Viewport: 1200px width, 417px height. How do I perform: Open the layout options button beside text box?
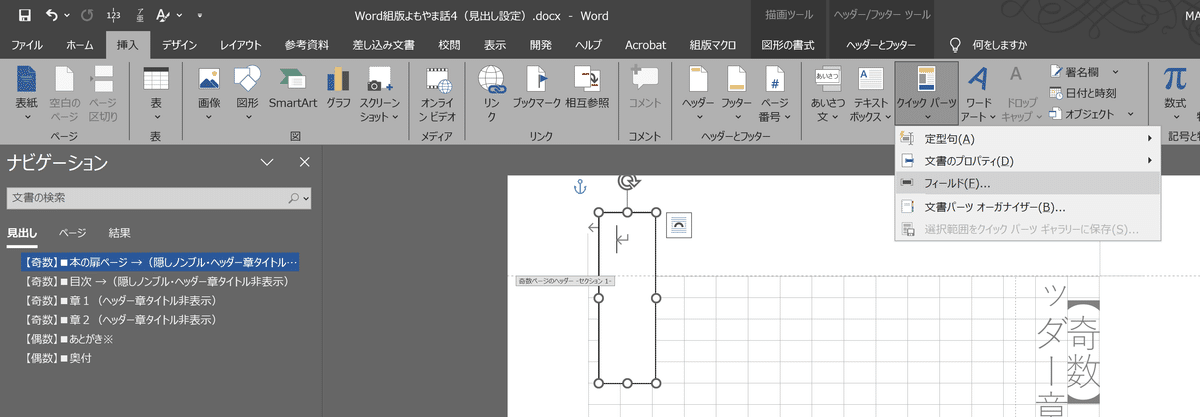(x=681, y=225)
